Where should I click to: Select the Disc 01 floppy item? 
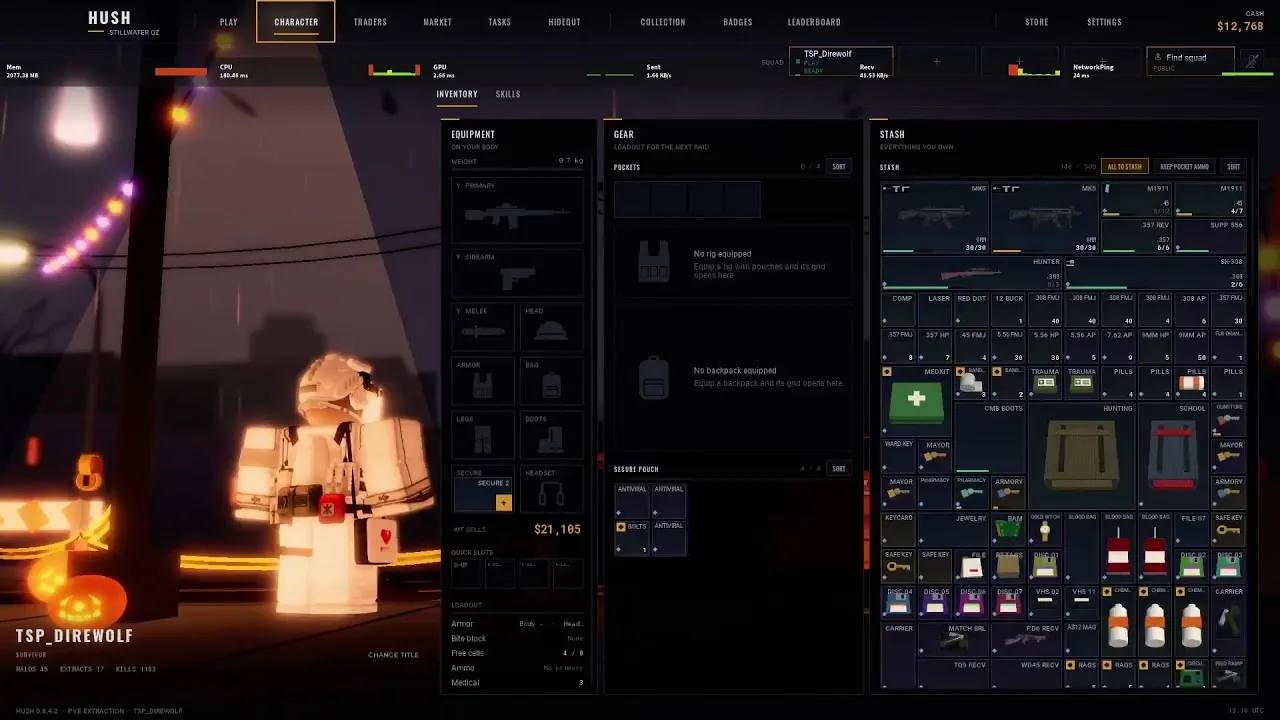click(1044, 566)
